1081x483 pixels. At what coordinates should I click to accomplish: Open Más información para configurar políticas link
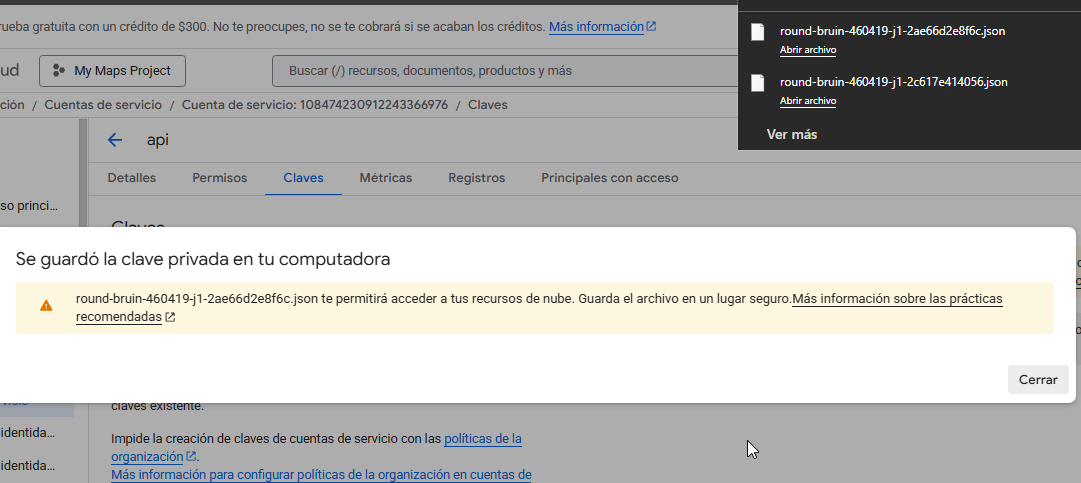[x=321, y=474]
